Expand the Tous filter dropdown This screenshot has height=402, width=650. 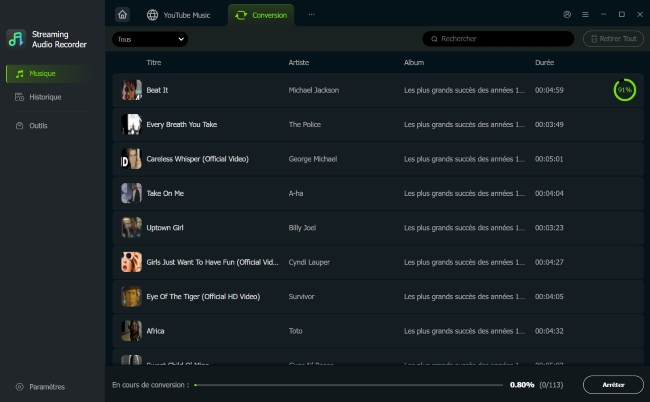click(150, 39)
